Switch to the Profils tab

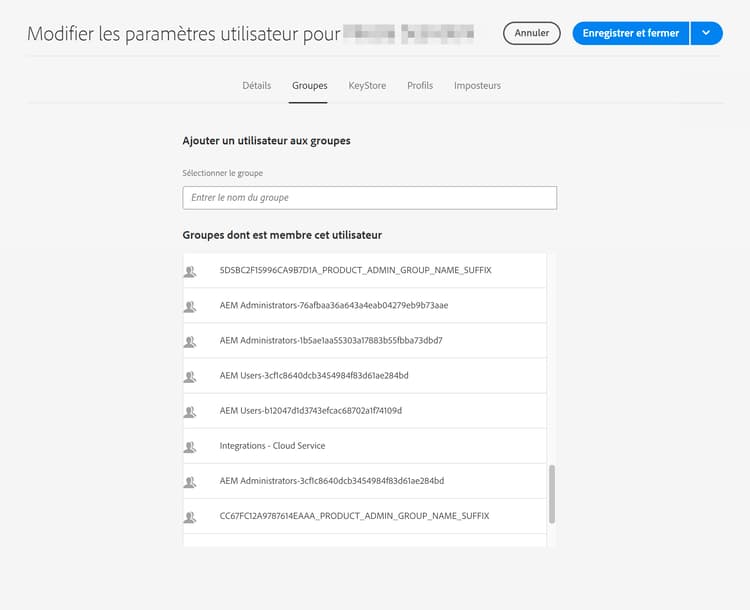pos(420,86)
